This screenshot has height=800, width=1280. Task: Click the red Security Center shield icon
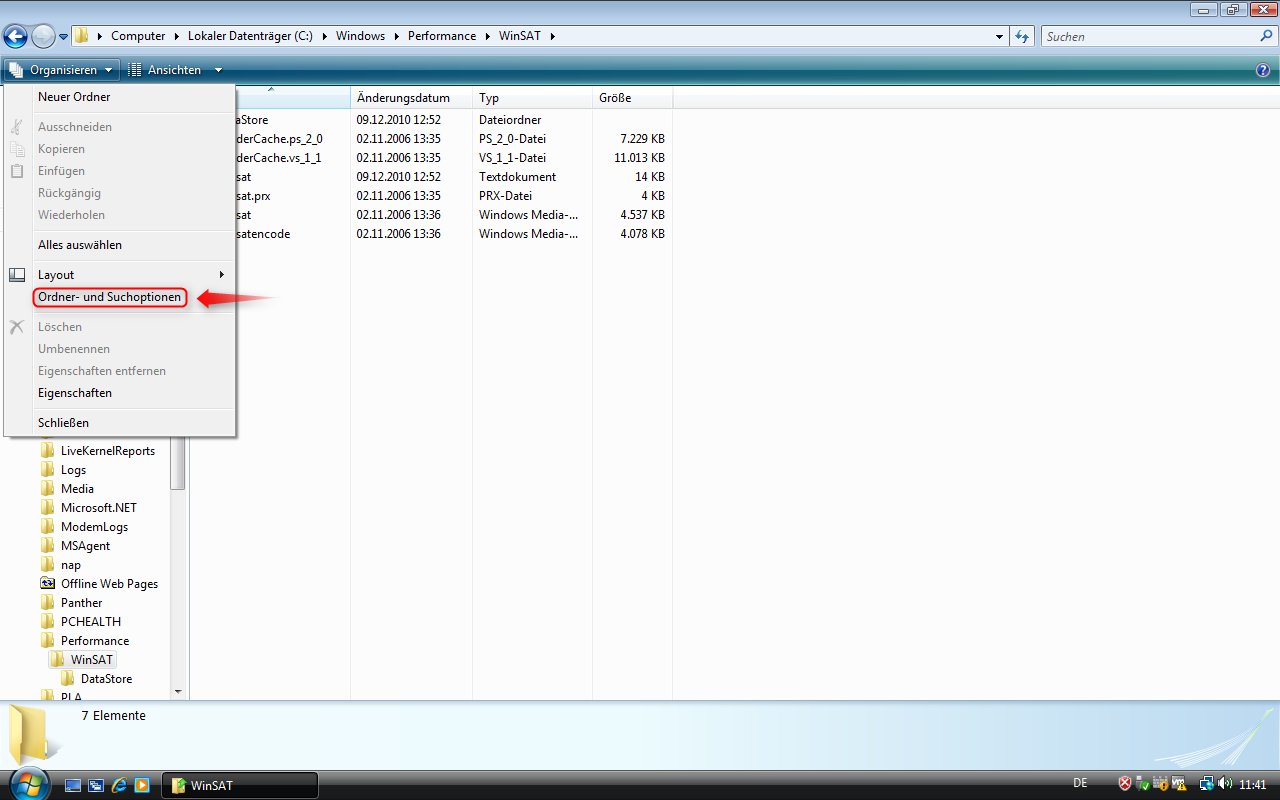point(1124,783)
